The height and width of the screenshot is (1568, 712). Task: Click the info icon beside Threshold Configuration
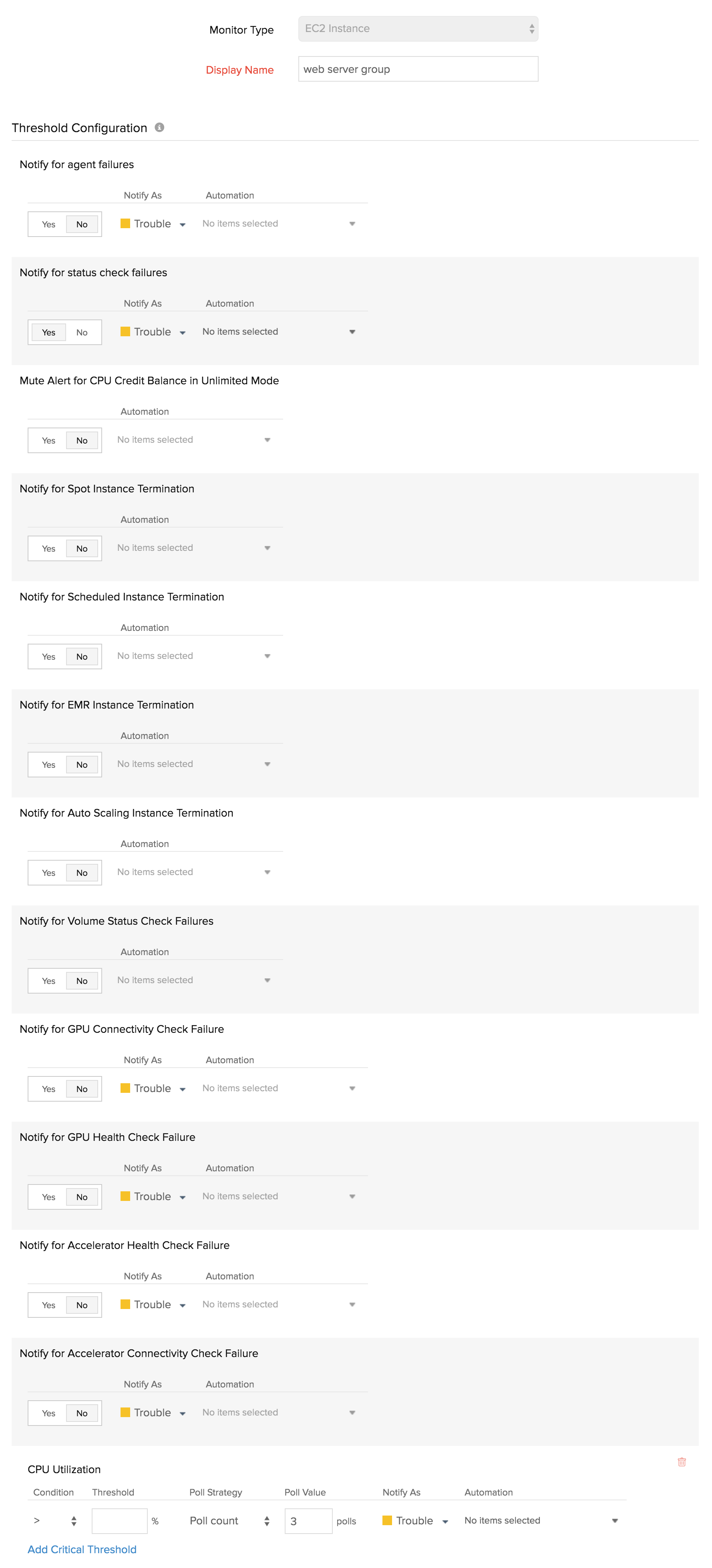tap(159, 128)
